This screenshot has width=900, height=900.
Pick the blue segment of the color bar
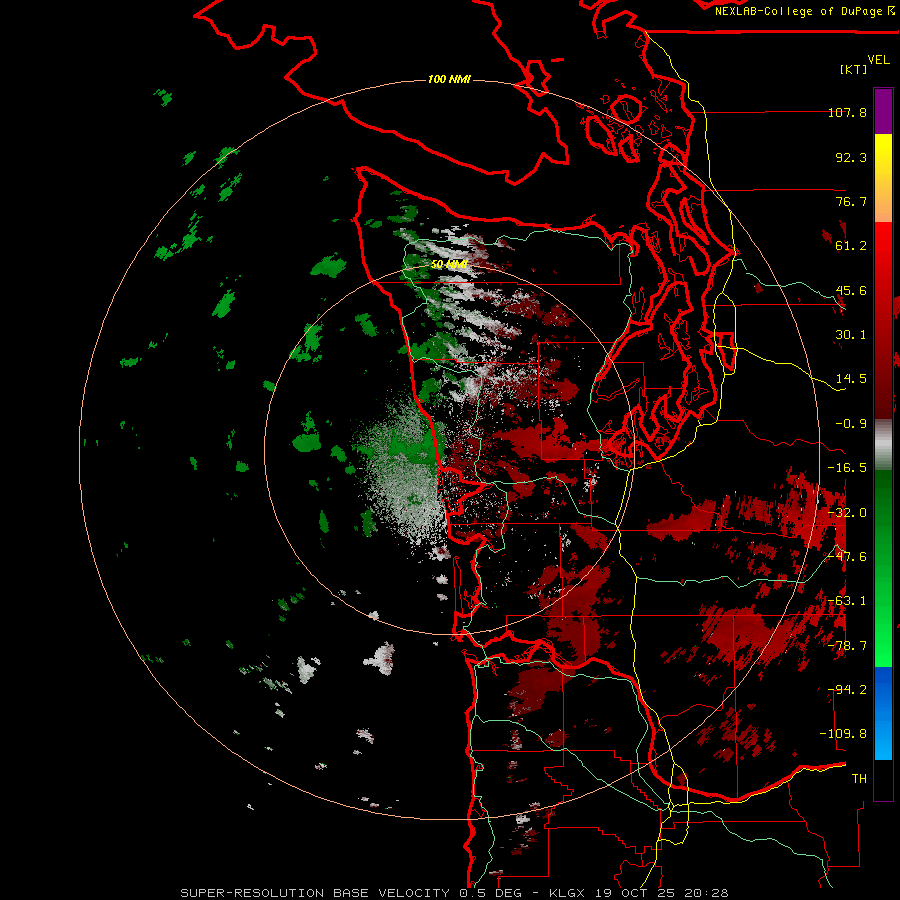click(883, 713)
